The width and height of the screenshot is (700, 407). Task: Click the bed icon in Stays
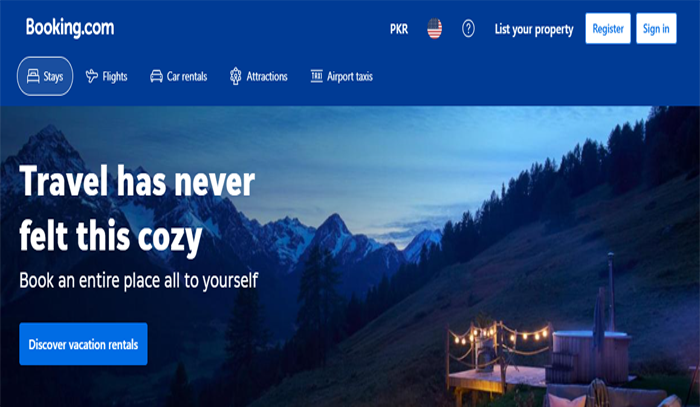(x=33, y=76)
